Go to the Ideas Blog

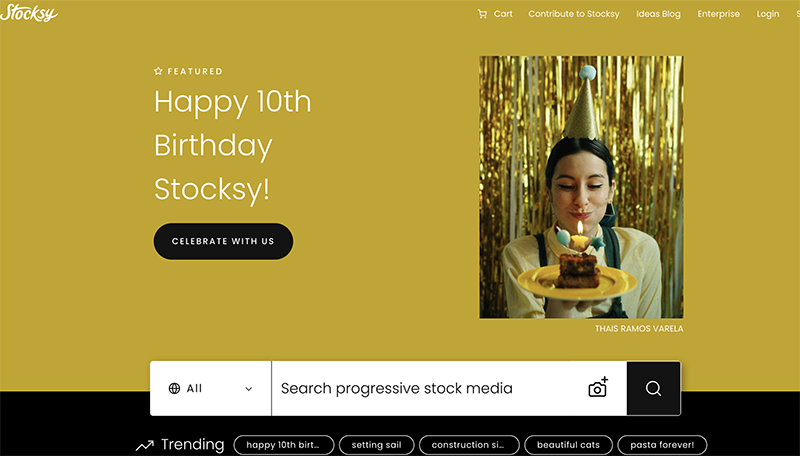point(658,14)
